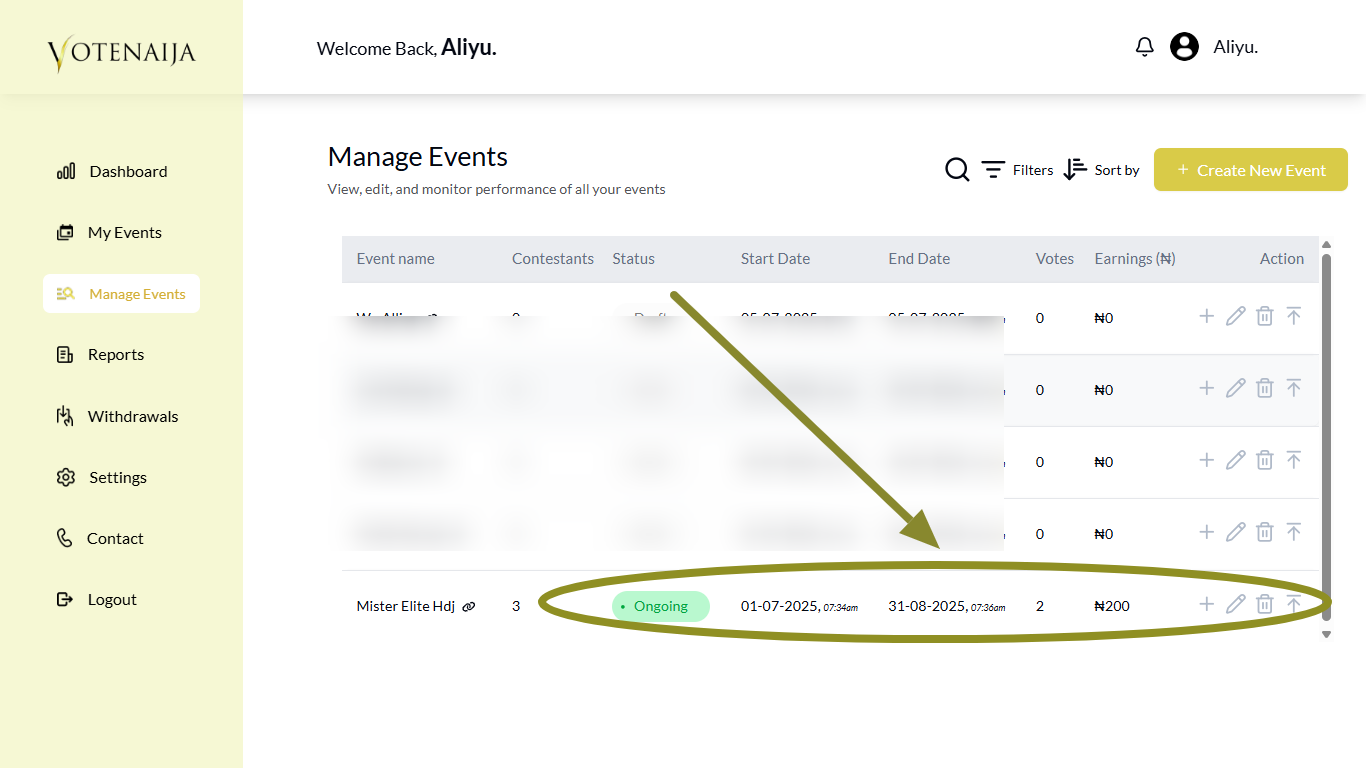Image resolution: width=1366 pixels, height=768 pixels.
Task: Open Withdrawals page
Action: [x=117, y=416]
